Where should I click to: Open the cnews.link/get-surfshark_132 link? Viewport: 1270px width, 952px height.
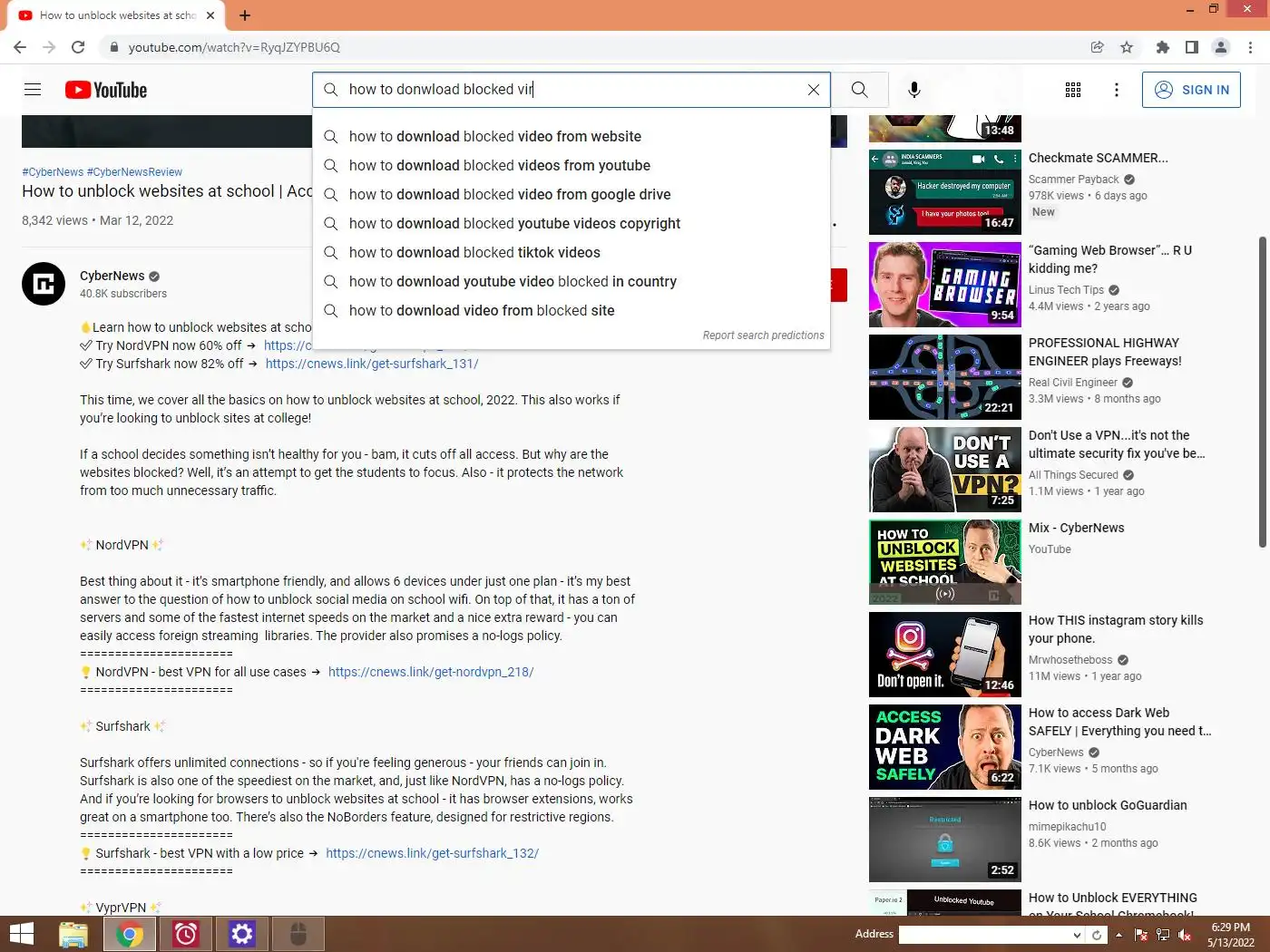pos(432,853)
